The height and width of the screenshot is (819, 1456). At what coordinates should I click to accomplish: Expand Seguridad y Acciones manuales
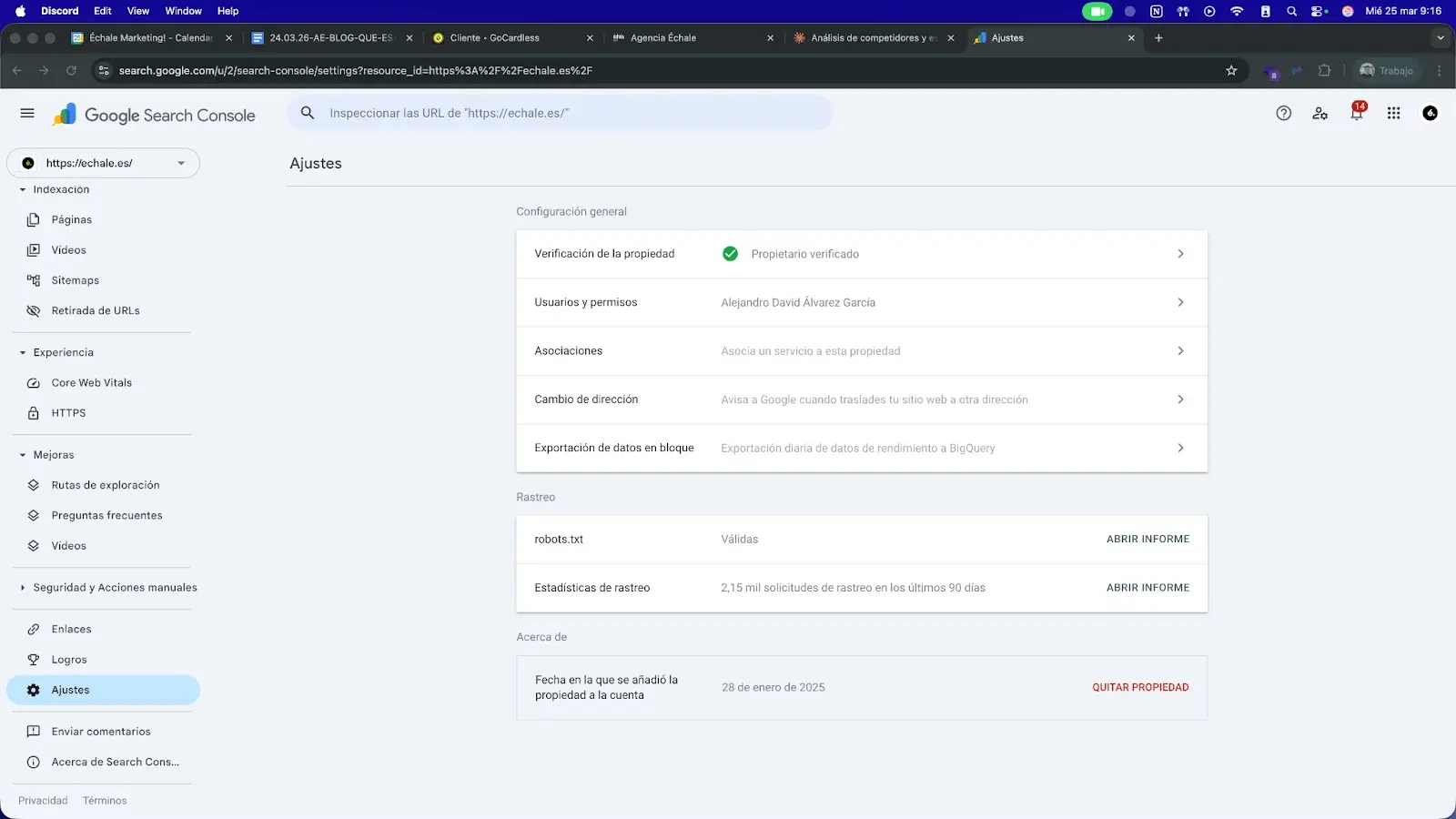21,587
